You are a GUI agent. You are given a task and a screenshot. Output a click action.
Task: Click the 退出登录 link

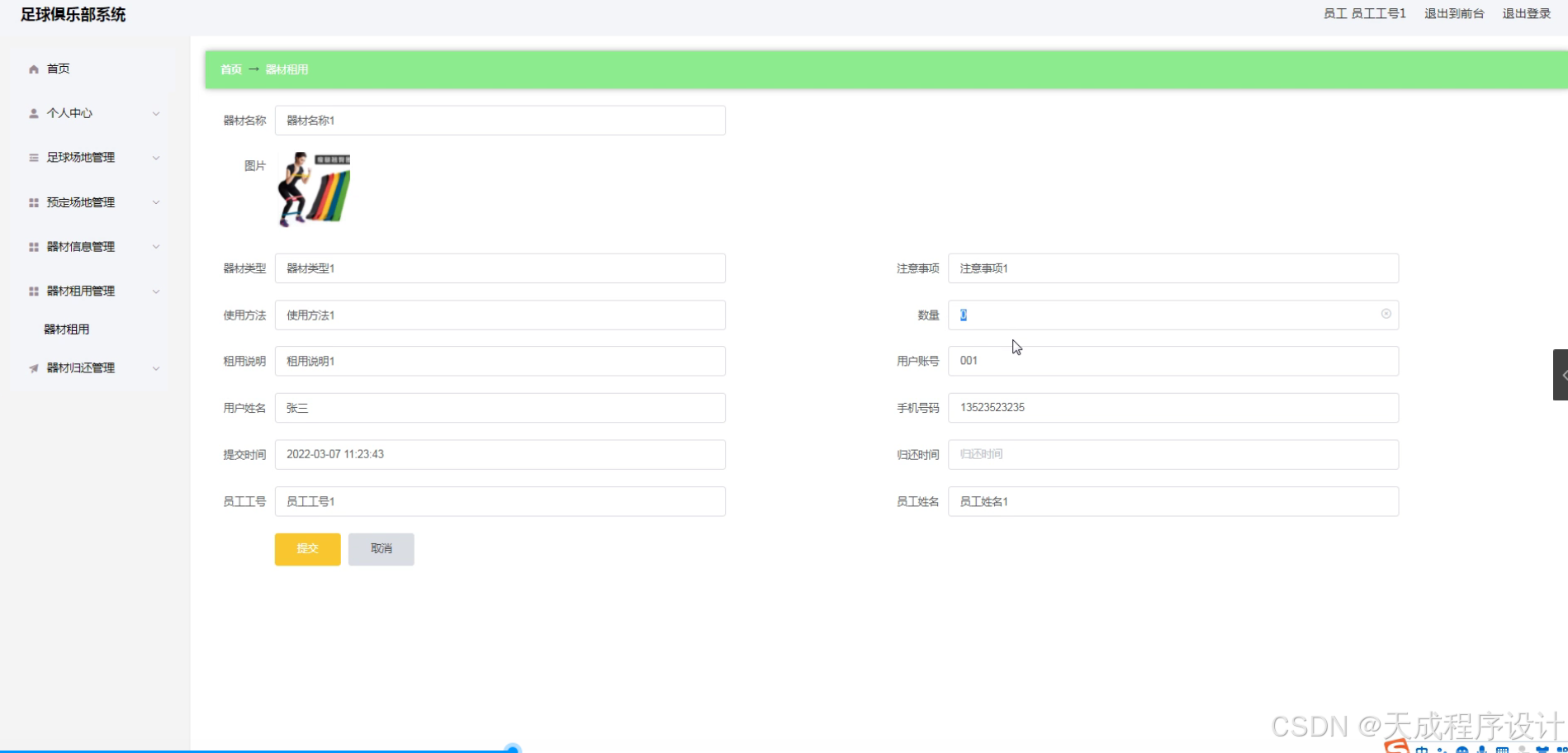click(x=1526, y=13)
